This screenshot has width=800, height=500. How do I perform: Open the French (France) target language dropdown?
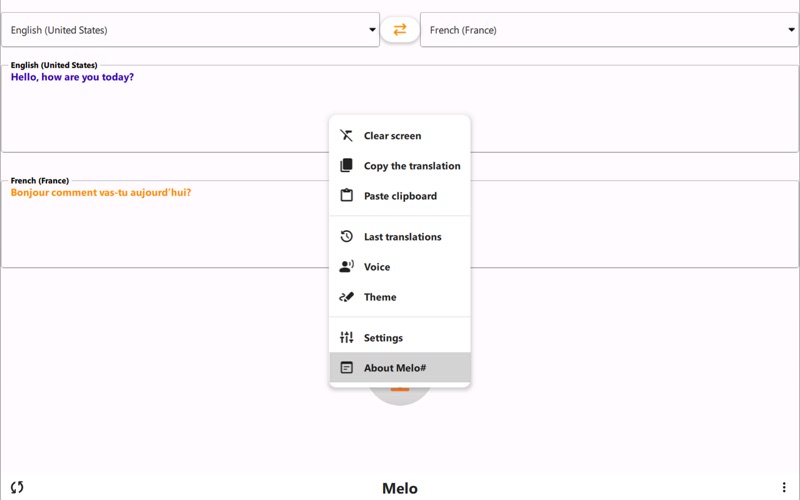point(609,30)
